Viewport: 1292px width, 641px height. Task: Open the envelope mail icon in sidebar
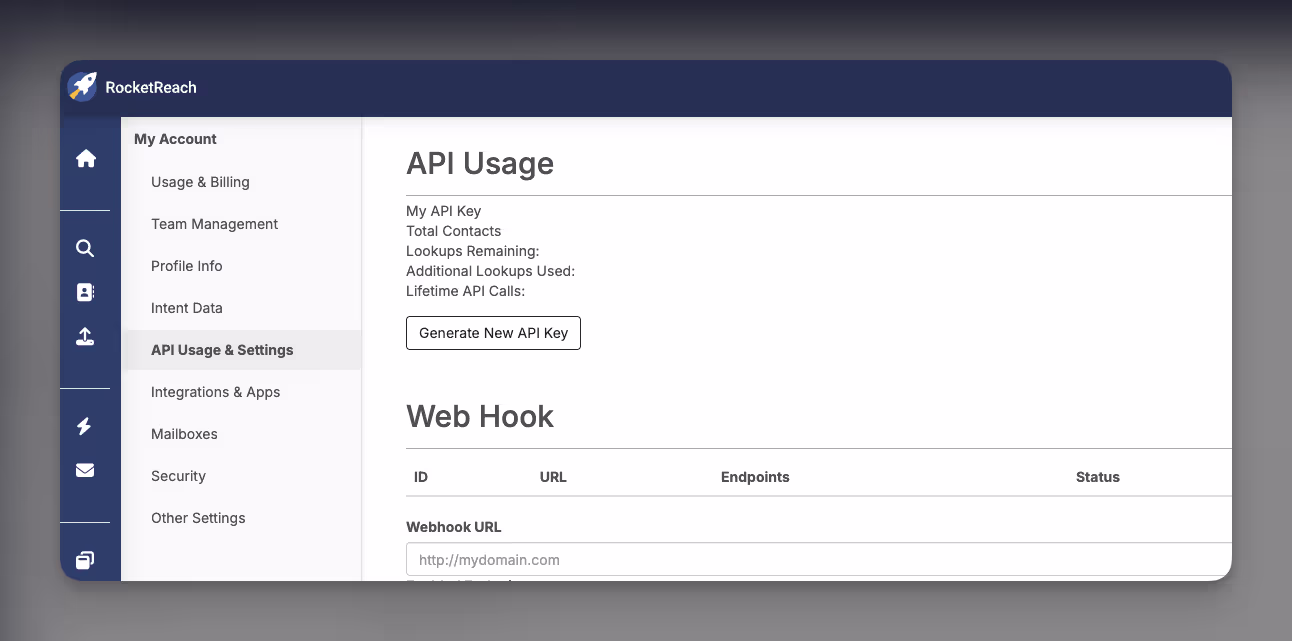pyautogui.click(x=85, y=470)
